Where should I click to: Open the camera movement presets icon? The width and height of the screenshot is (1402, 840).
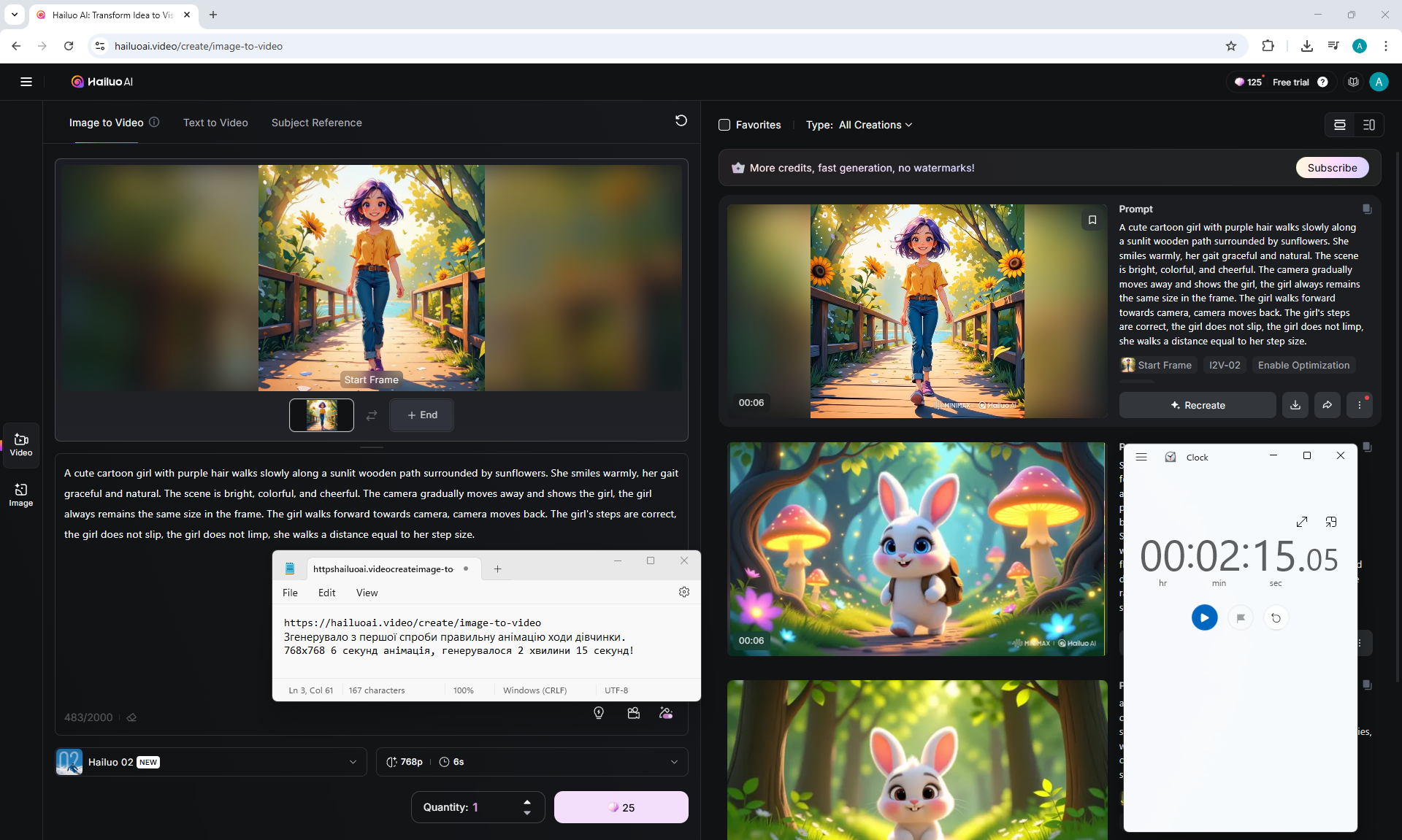[x=633, y=713]
